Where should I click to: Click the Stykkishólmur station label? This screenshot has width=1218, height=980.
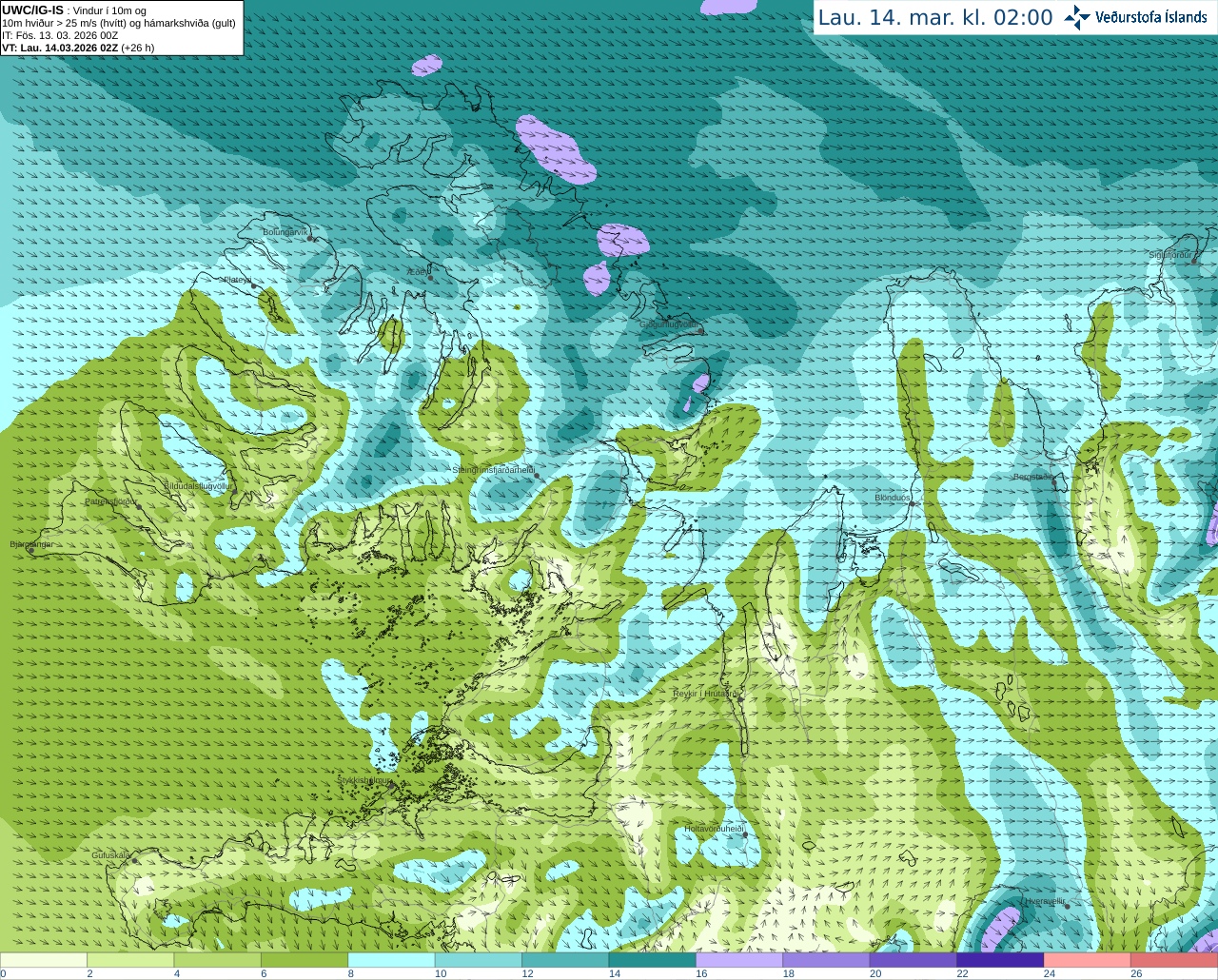click(364, 779)
